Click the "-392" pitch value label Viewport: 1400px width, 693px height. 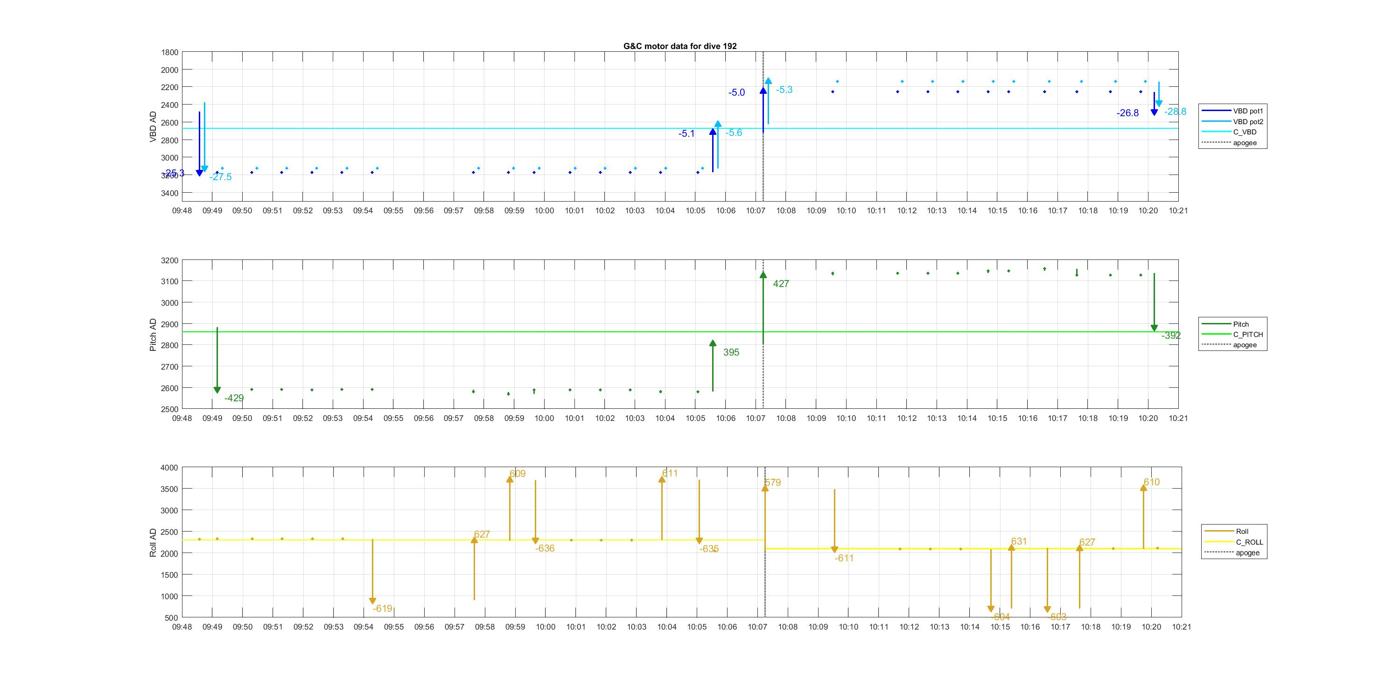coord(1171,336)
